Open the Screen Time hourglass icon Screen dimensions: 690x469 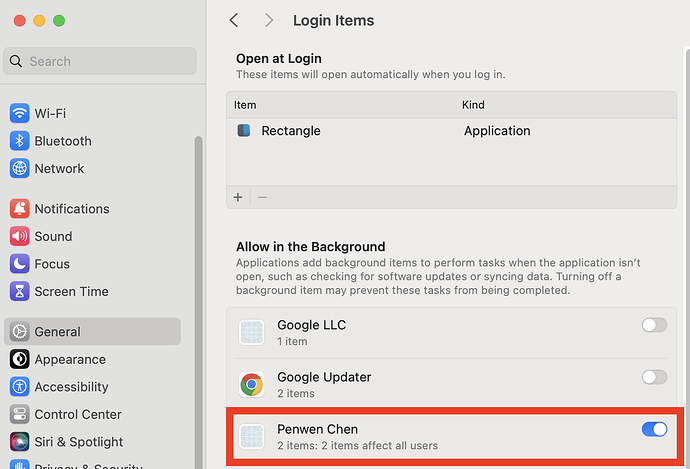click(19, 291)
